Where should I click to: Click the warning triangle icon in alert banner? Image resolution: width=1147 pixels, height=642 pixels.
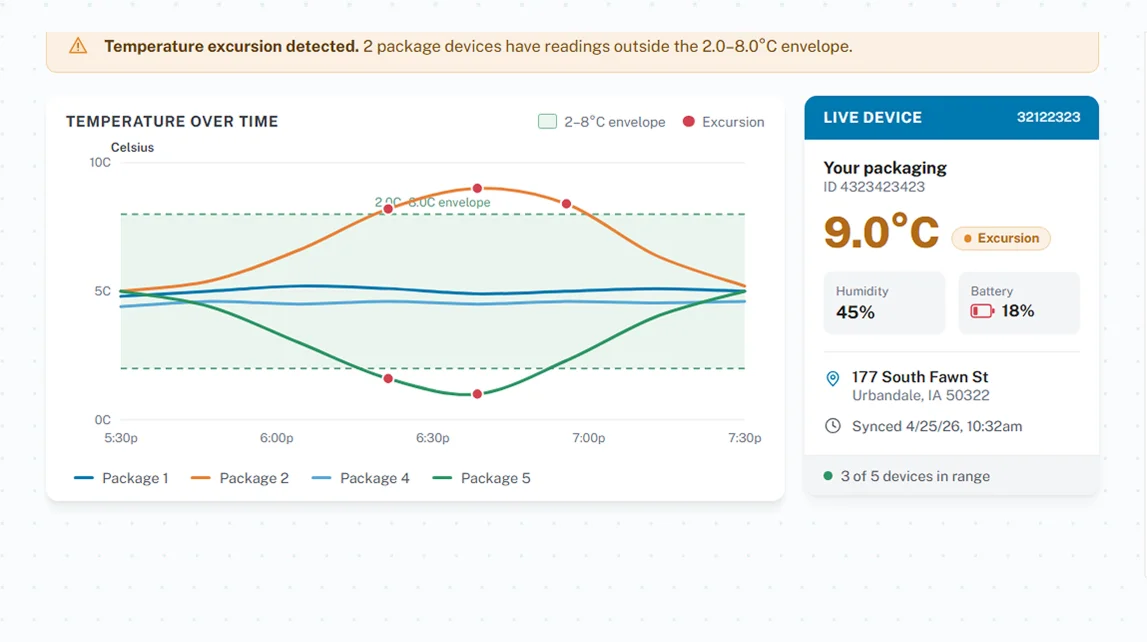pos(78,46)
